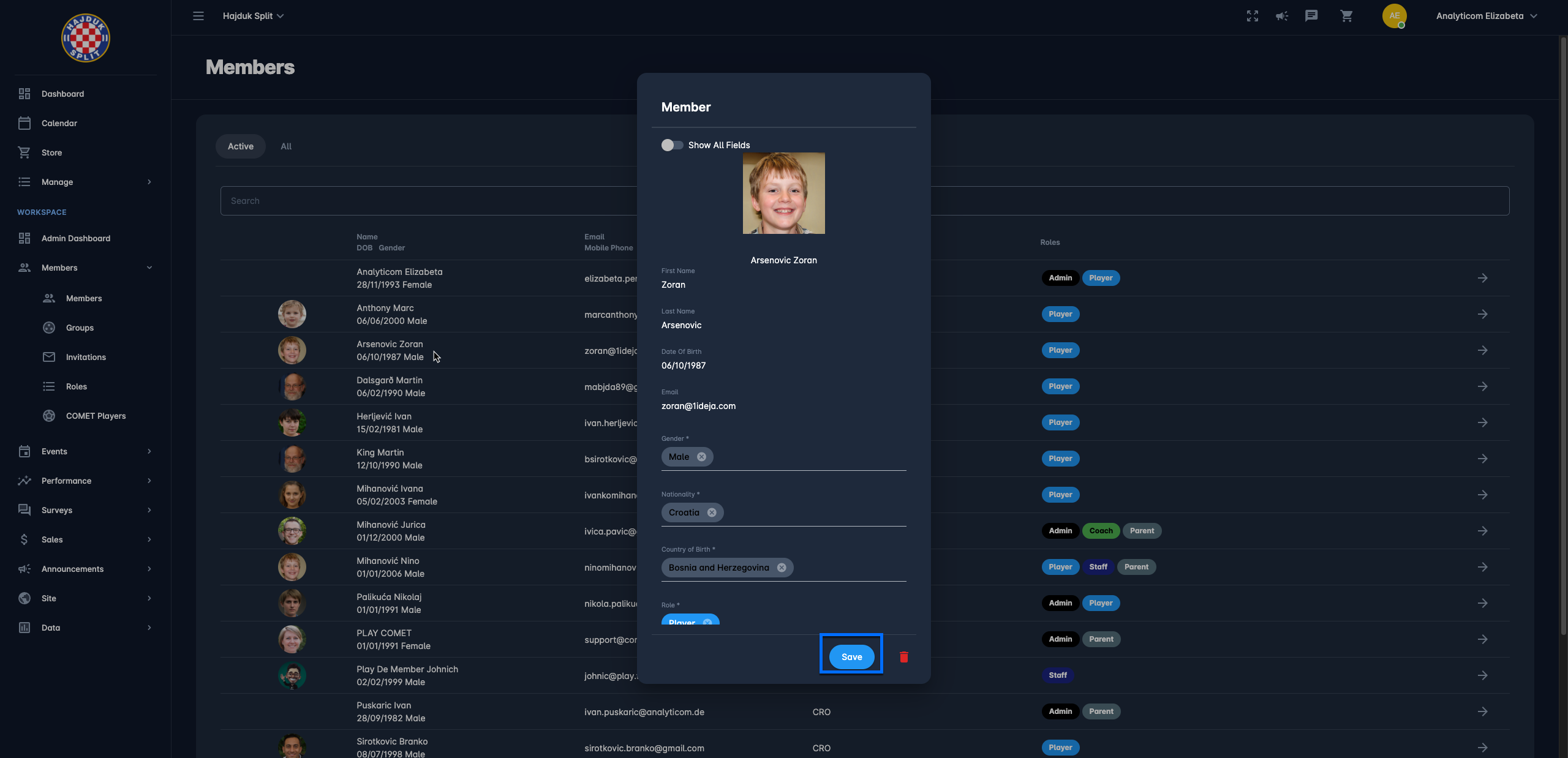The width and height of the screenshot is (1568, 758).
Task: Open COMET Players in sidebar
Action: click(x=96, y=416)
